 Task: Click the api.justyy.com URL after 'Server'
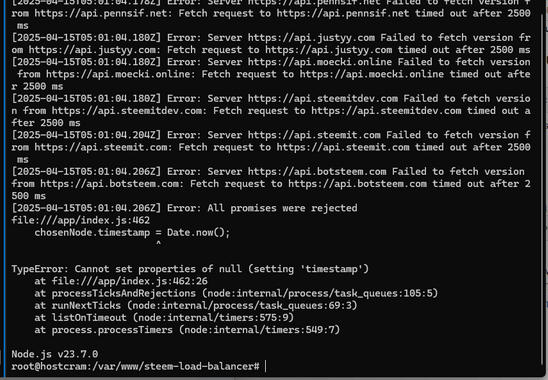(x=311, y=37)
